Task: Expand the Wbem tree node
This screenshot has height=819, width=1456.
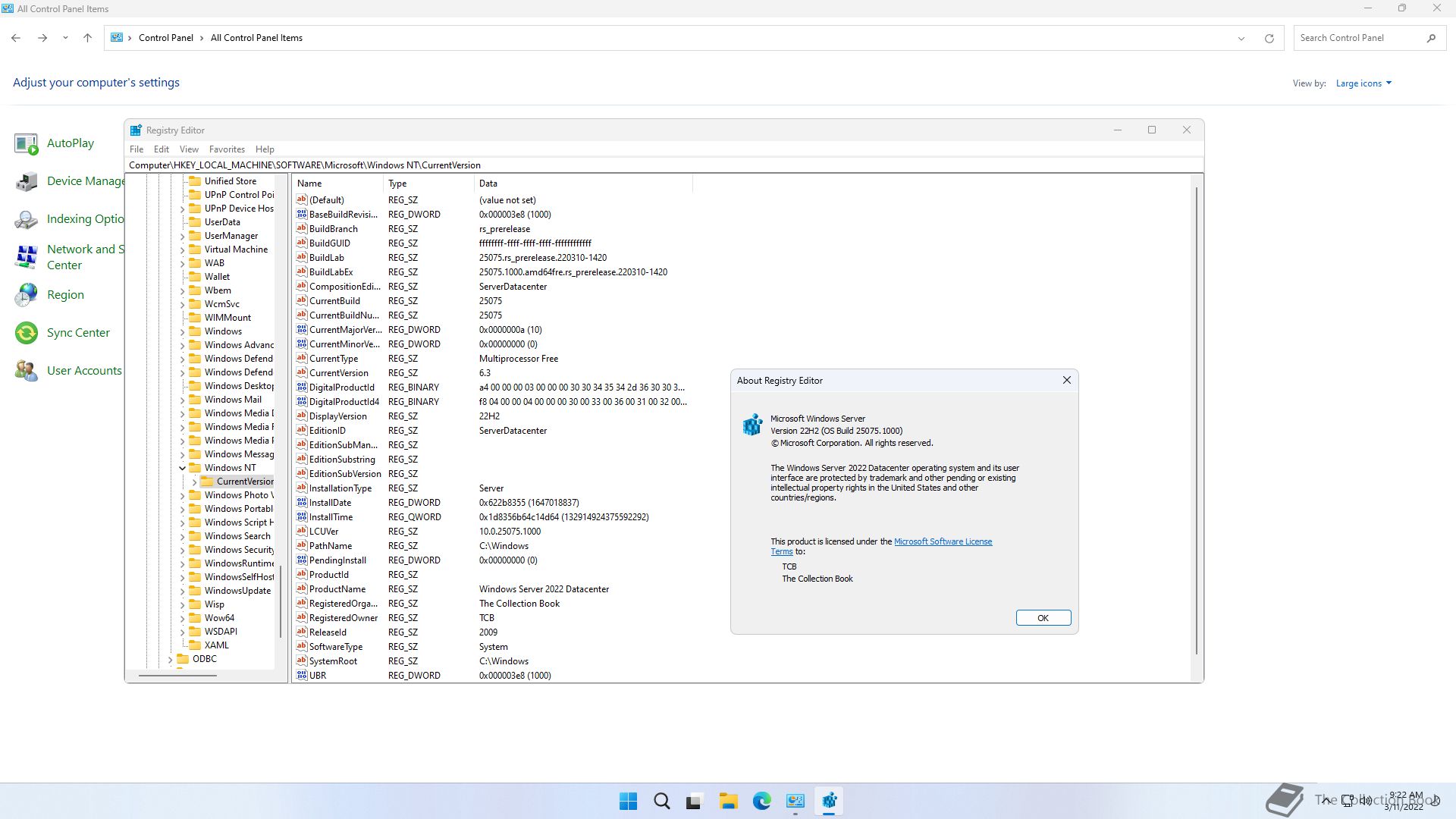Action: click(182, 290)
